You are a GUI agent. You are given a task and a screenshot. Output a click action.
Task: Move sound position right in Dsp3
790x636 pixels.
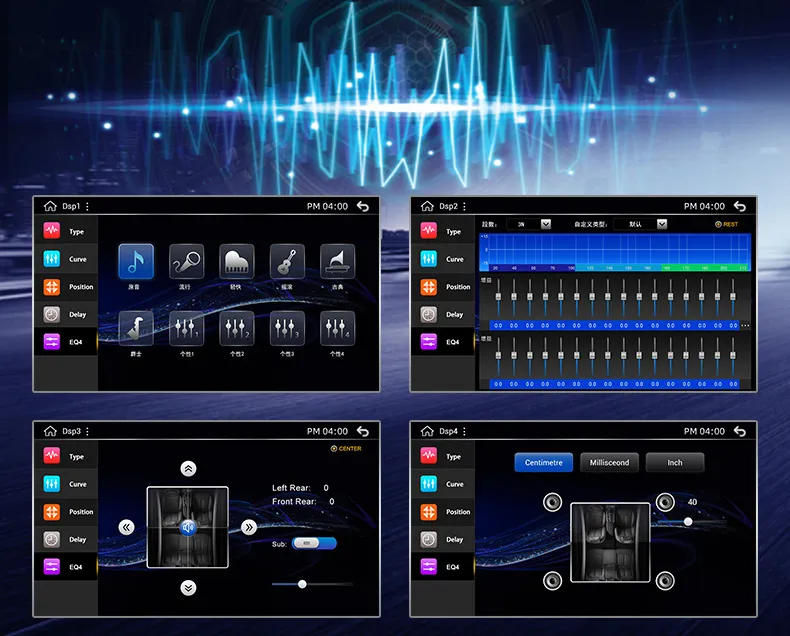coord(249,527)
